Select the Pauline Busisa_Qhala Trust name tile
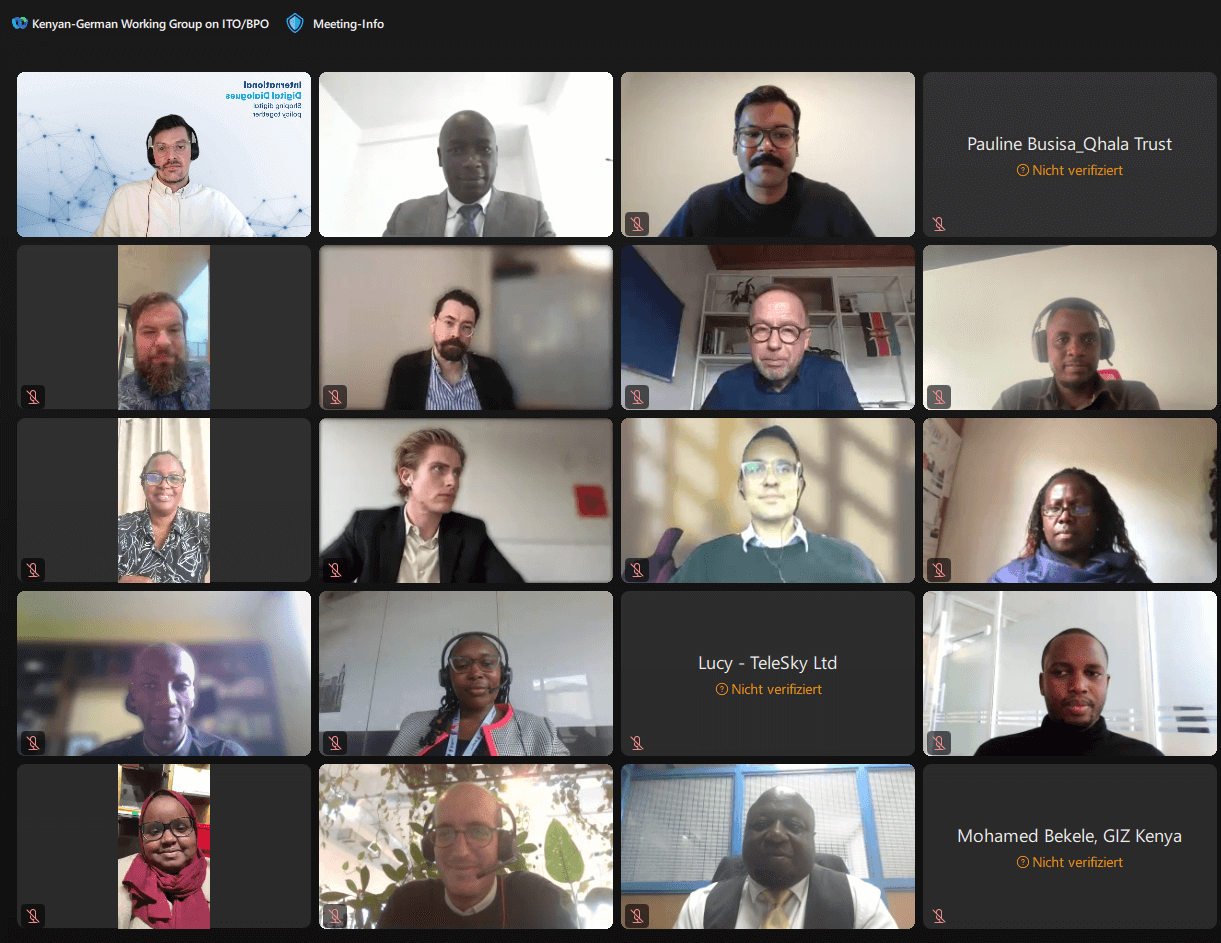The image size is (1221, 943). pyautogui.click(x=1069, y=154)
